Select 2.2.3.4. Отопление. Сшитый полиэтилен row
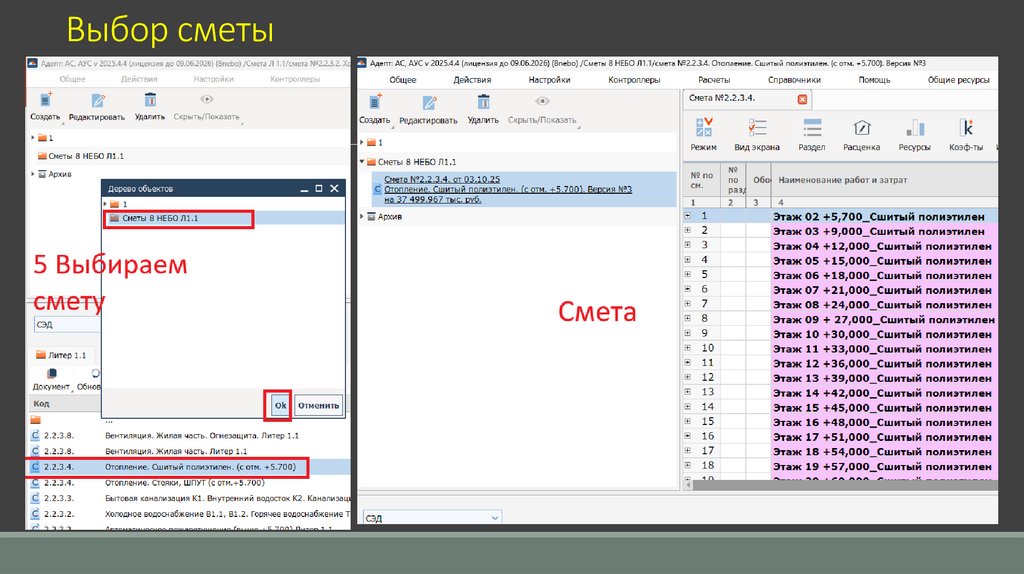The height and width of the screenshot is (574, 1024). point(189,467)
